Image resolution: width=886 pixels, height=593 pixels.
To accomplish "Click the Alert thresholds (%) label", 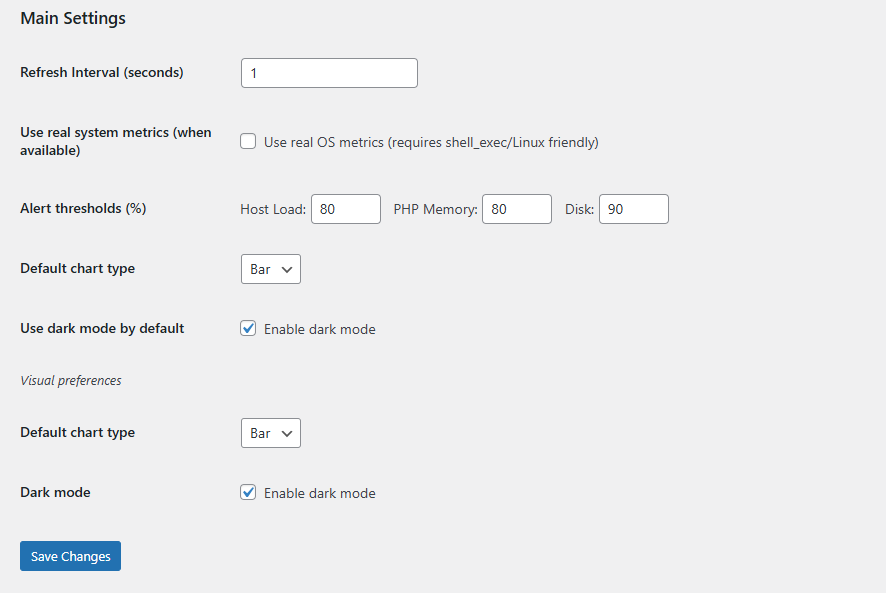I will tap(83, 208).
